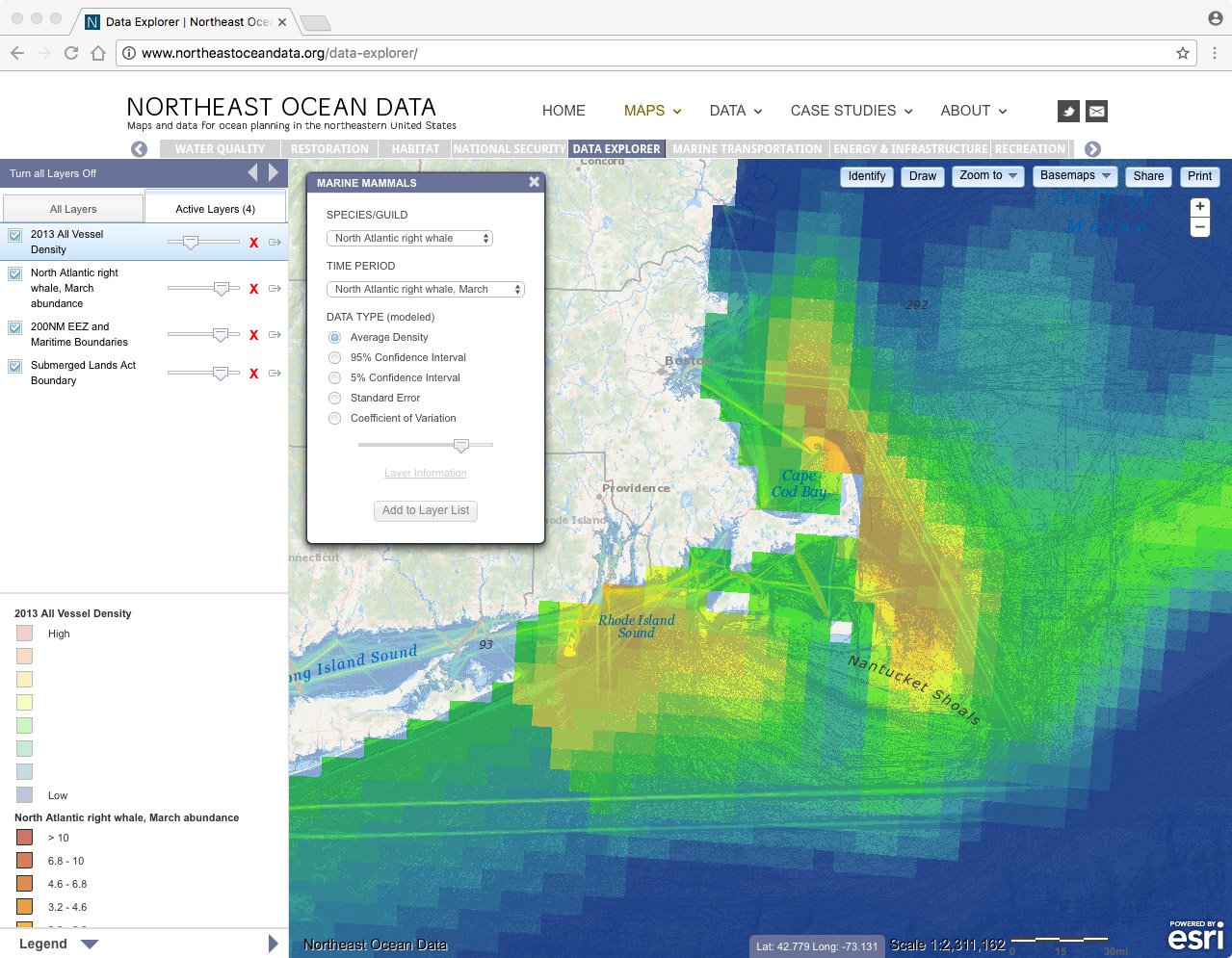Viewport: 1232px width, 958px height.
Task: Open the Species/Guild dropdown
Action: (x=410, y=238)
